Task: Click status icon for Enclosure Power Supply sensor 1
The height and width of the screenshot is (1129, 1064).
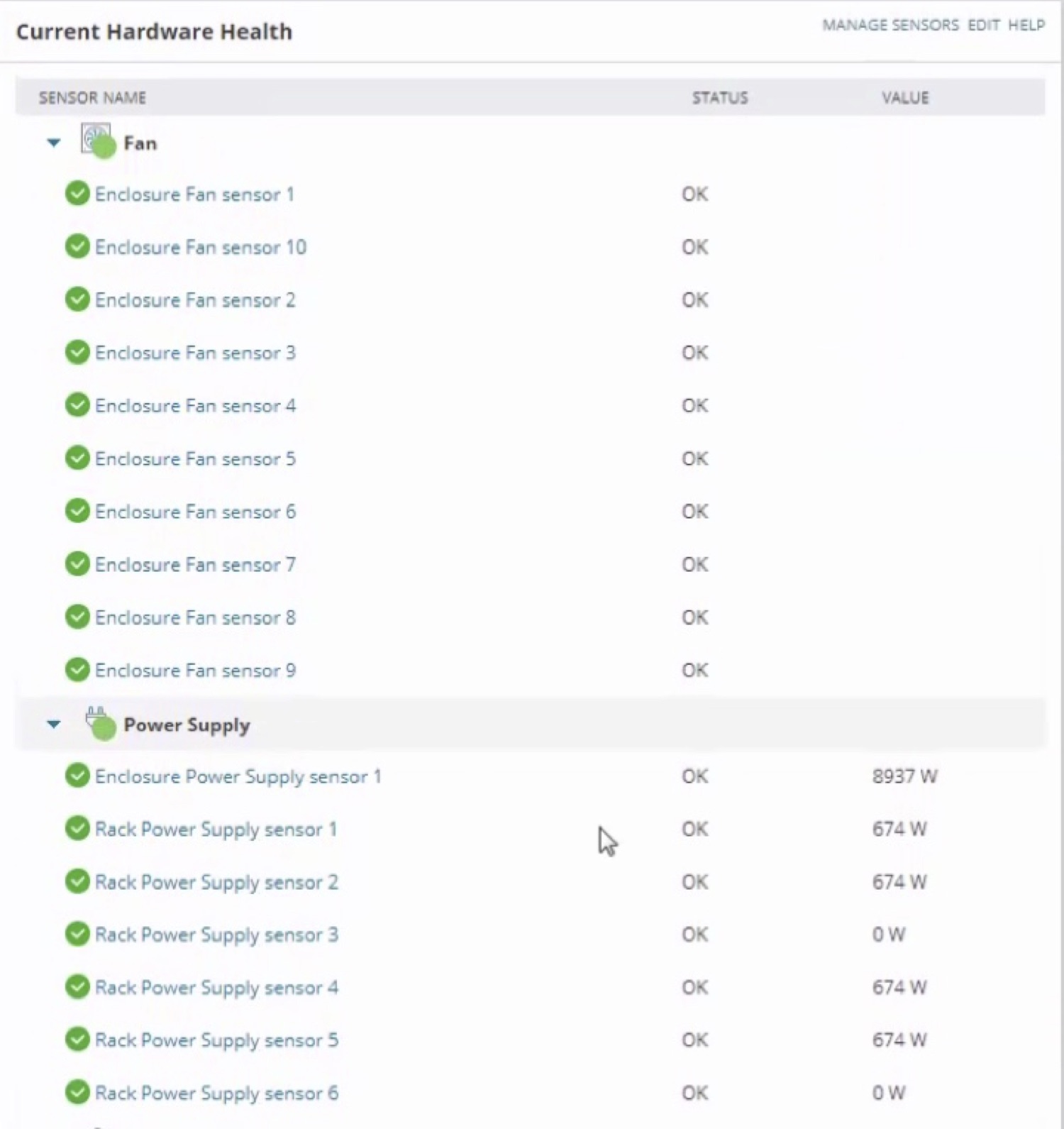Action: pyautogui.click(x=77, y=776)
